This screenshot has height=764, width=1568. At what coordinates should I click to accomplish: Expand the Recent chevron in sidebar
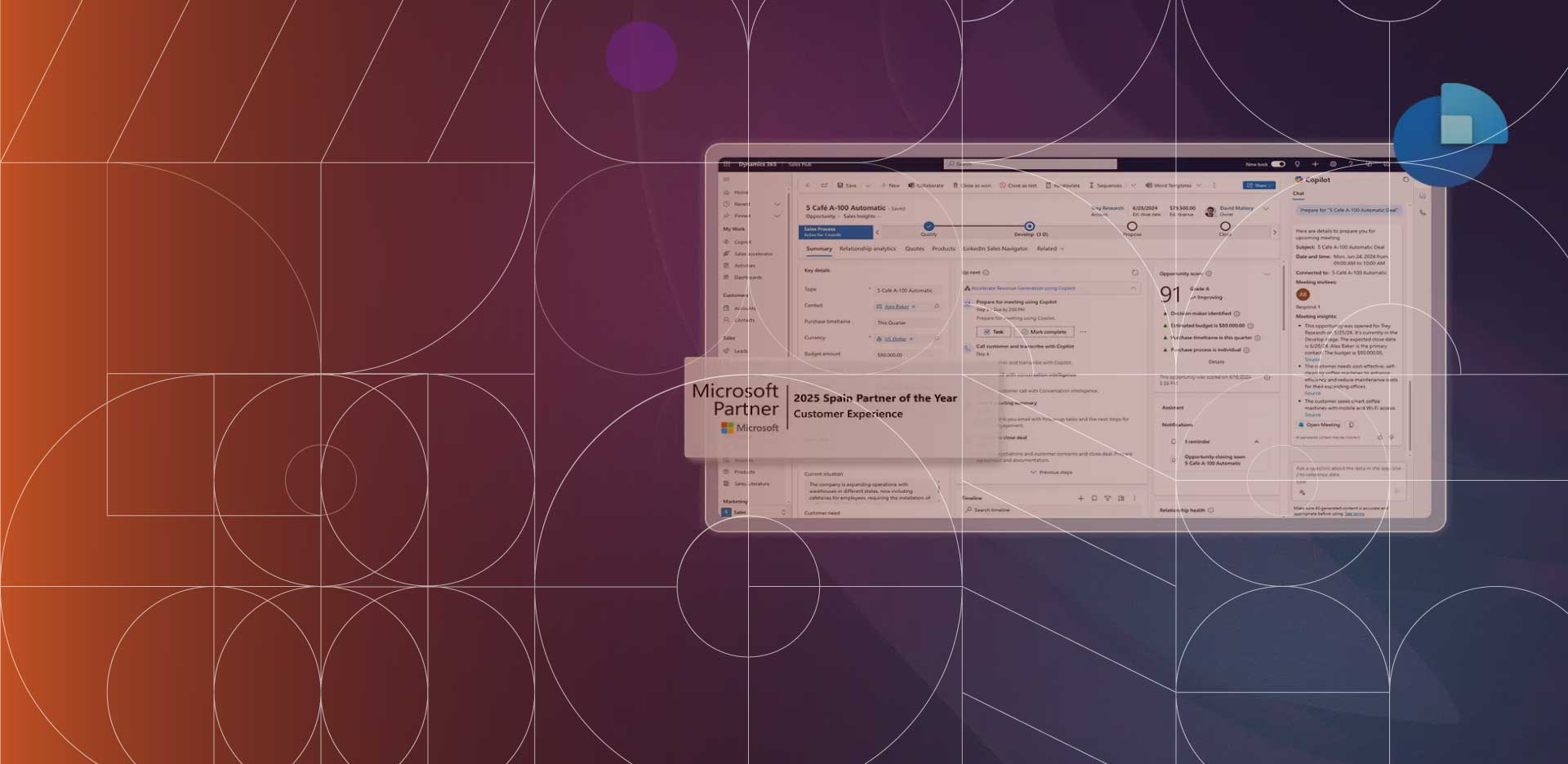pyautogui.click(x=777, y=204)
